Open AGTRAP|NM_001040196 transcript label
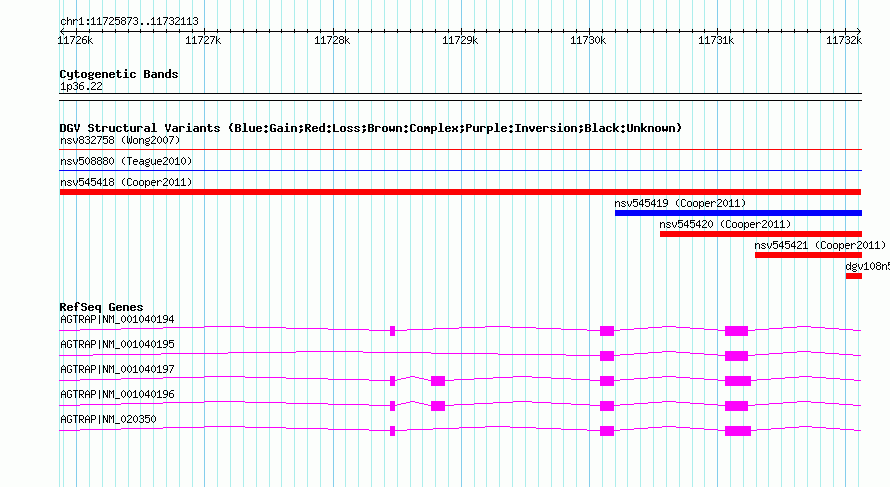The height and width of the screenshot is (487, 890). click(x=117, y=394)
